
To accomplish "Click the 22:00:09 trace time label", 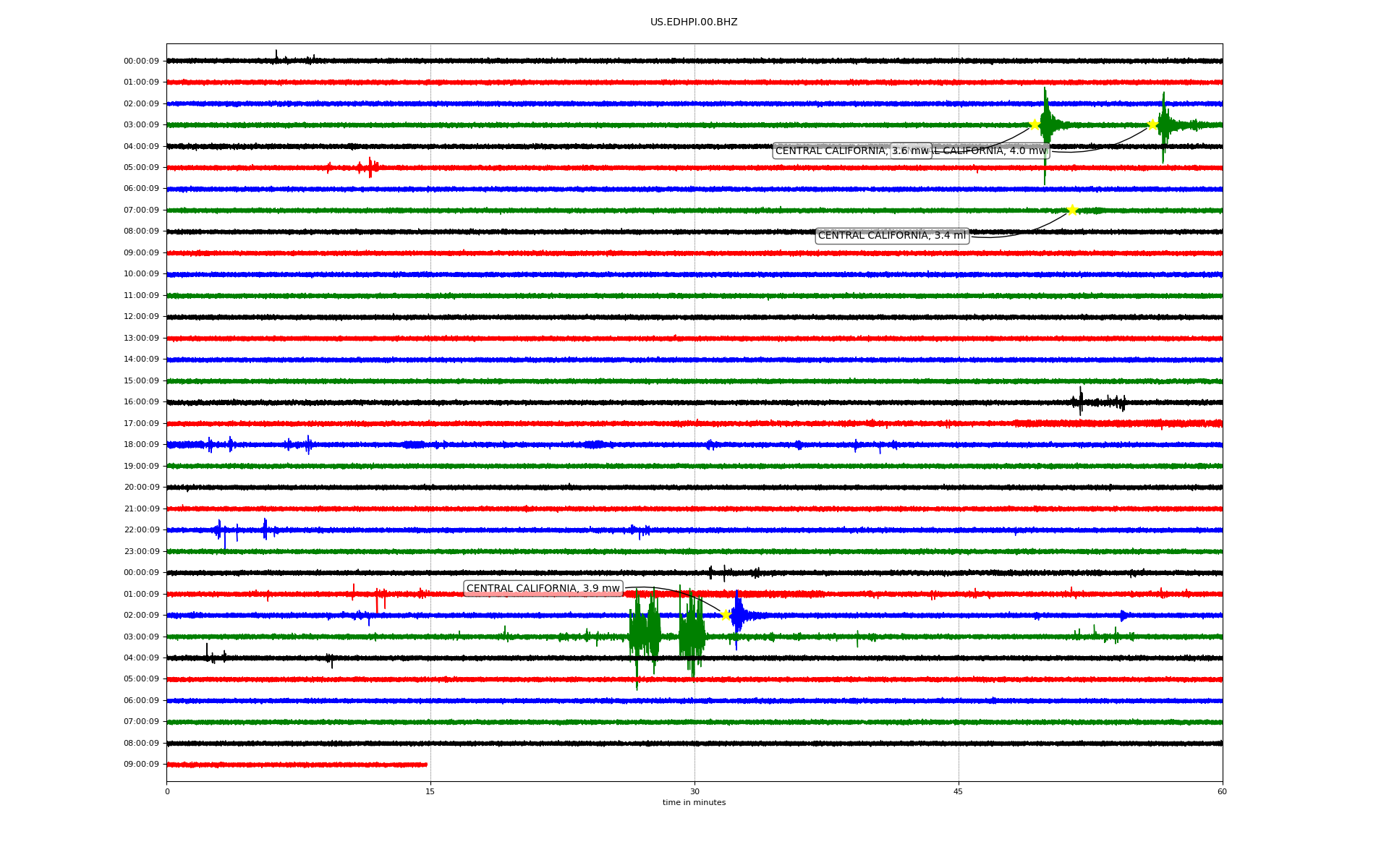I will (141, 529).
